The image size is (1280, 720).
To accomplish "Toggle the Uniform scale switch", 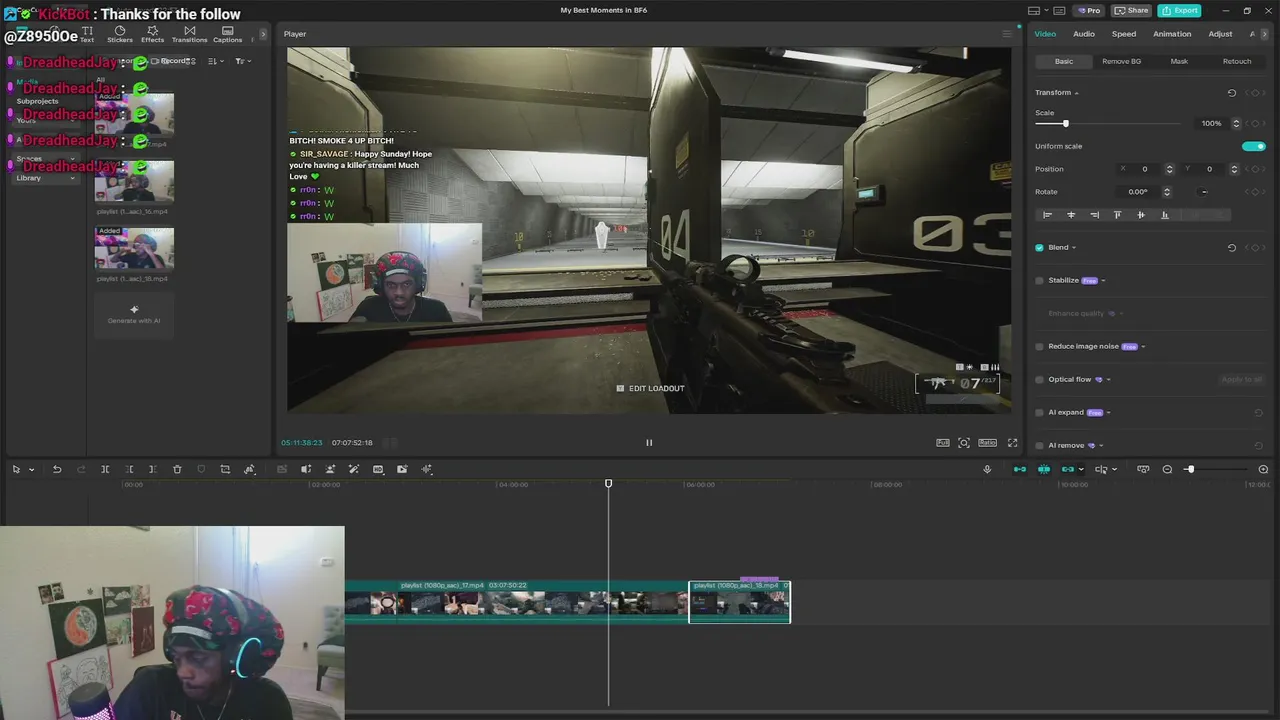I will click(1254, 146).
